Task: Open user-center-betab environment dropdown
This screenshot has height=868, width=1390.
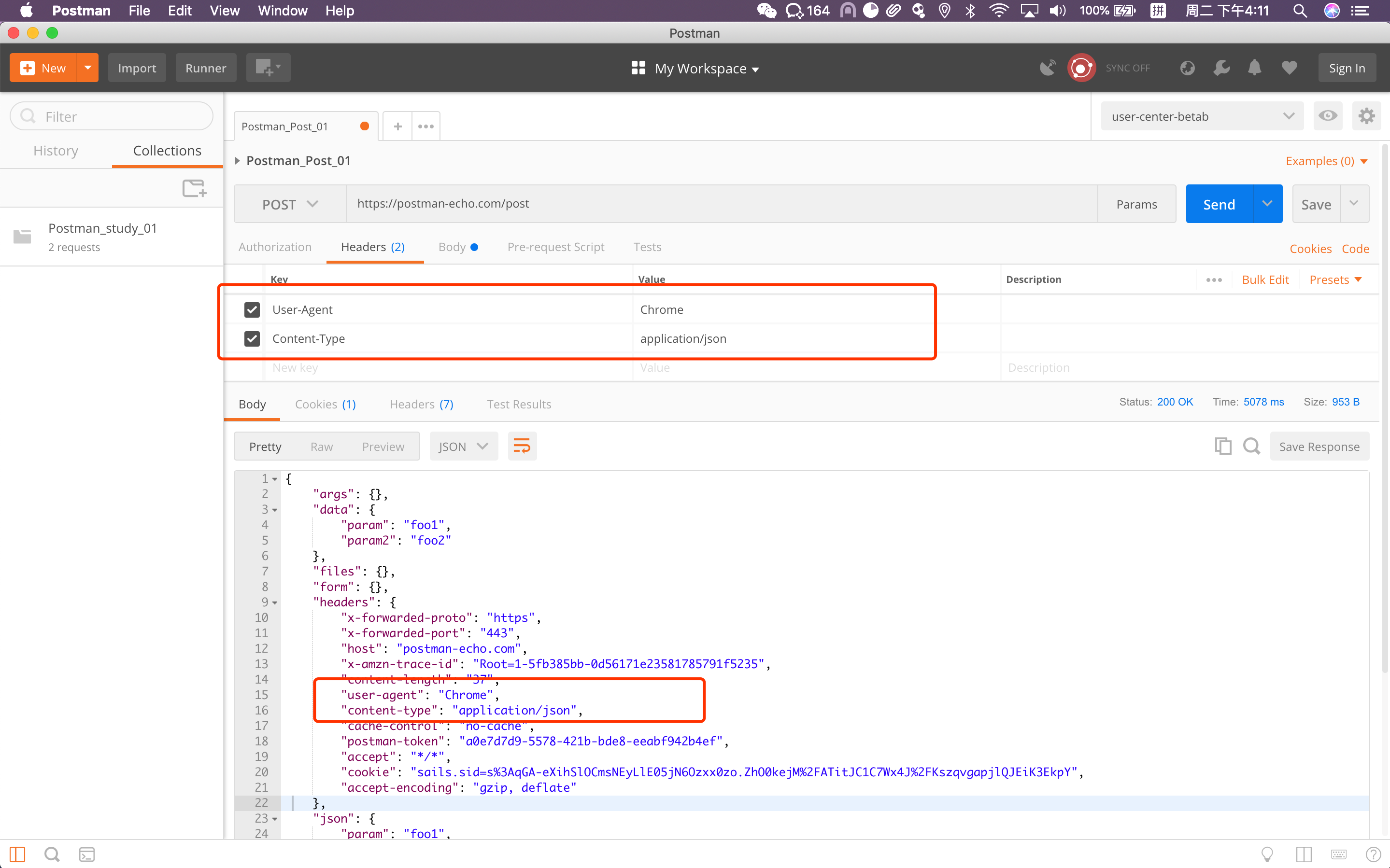Action: 1202,116
